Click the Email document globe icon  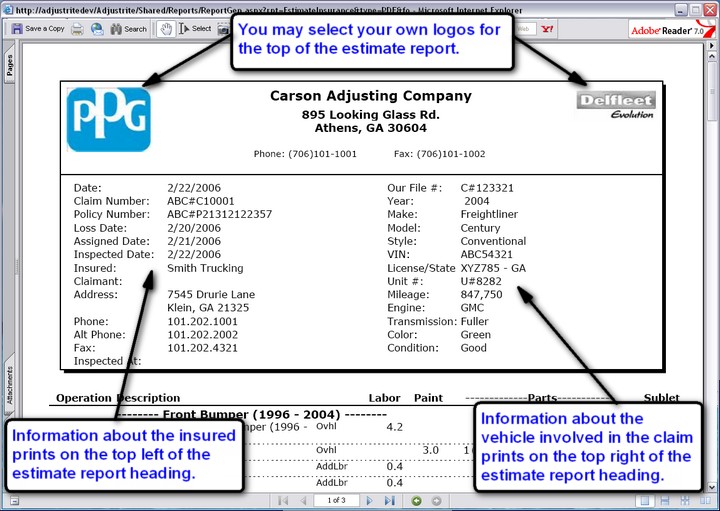pyautogui.click(x=97, y=29)
